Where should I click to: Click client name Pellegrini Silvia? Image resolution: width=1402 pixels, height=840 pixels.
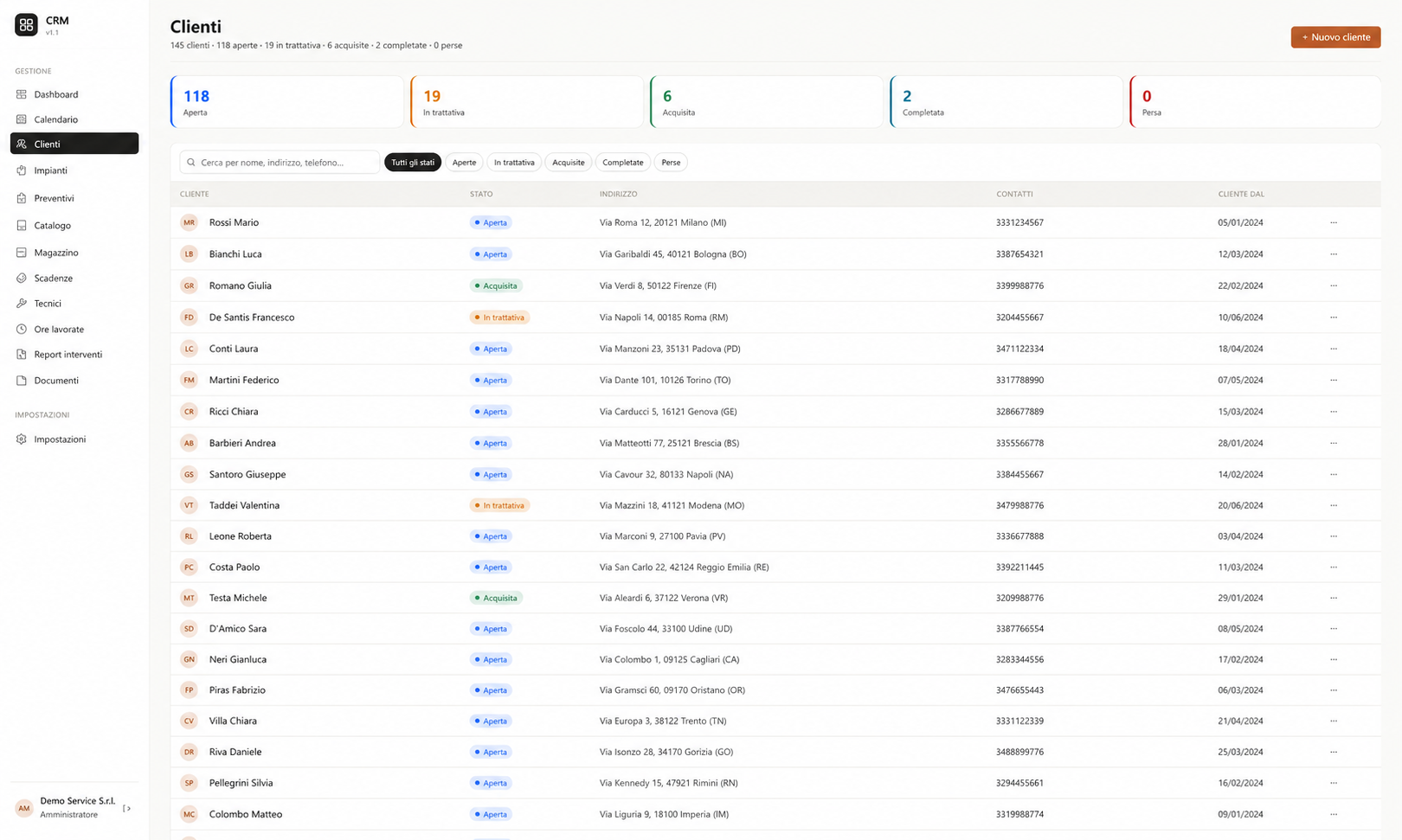[241, 783]
